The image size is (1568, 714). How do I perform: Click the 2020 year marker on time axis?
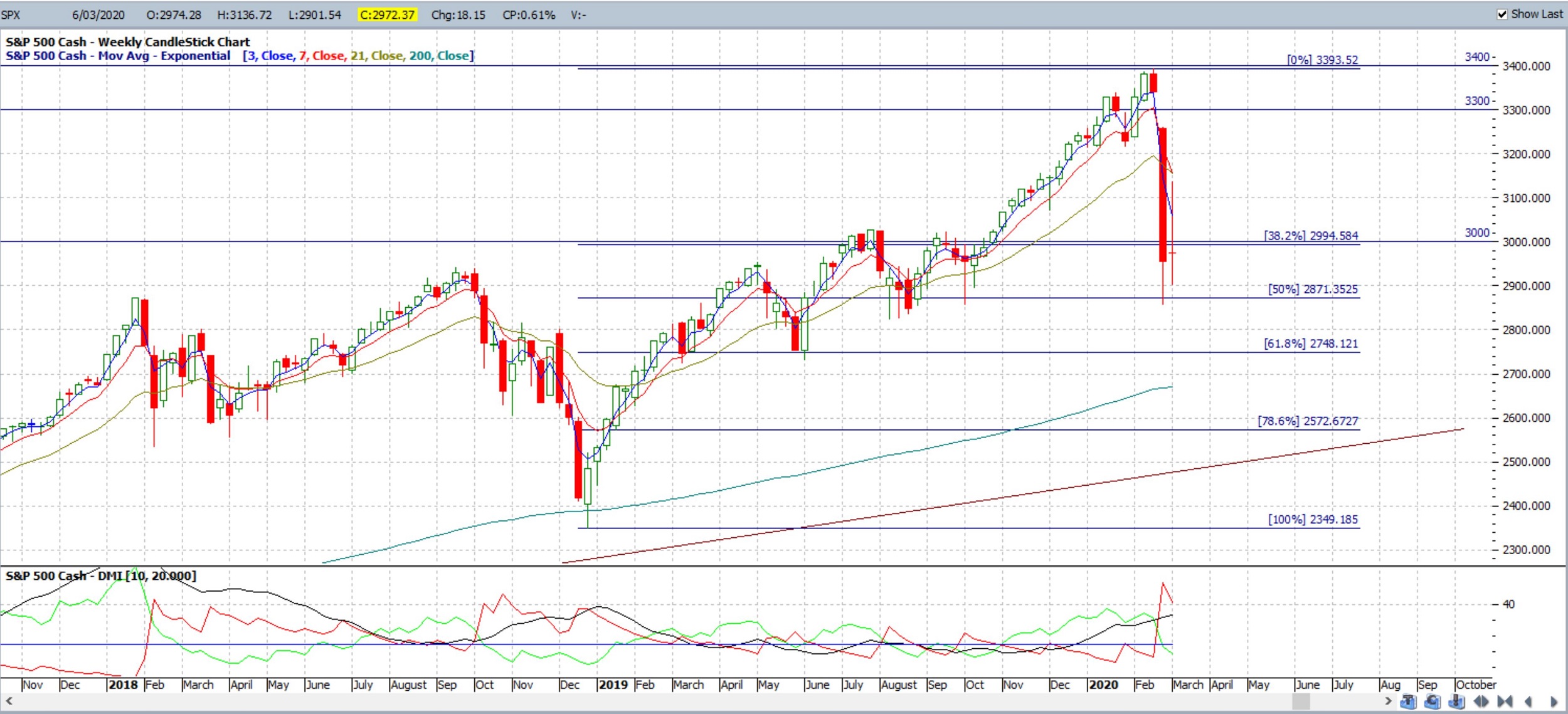tap(1104, 685)
